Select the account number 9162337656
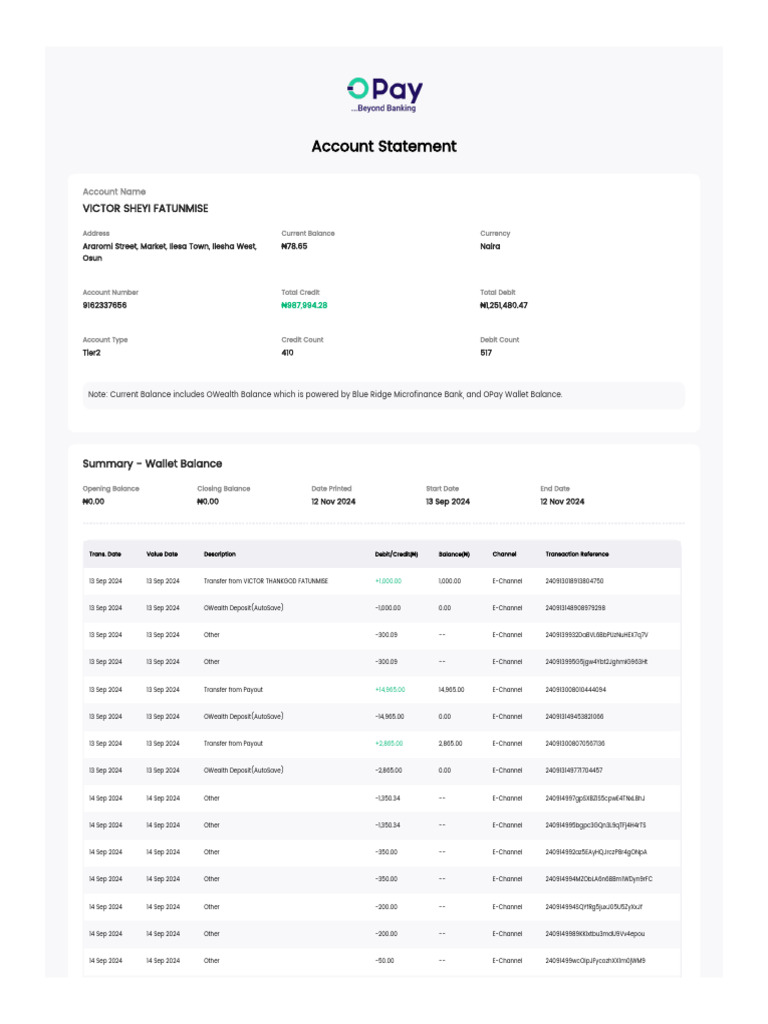The height and width of the screenshot is (1024, 768). [104, 305]
